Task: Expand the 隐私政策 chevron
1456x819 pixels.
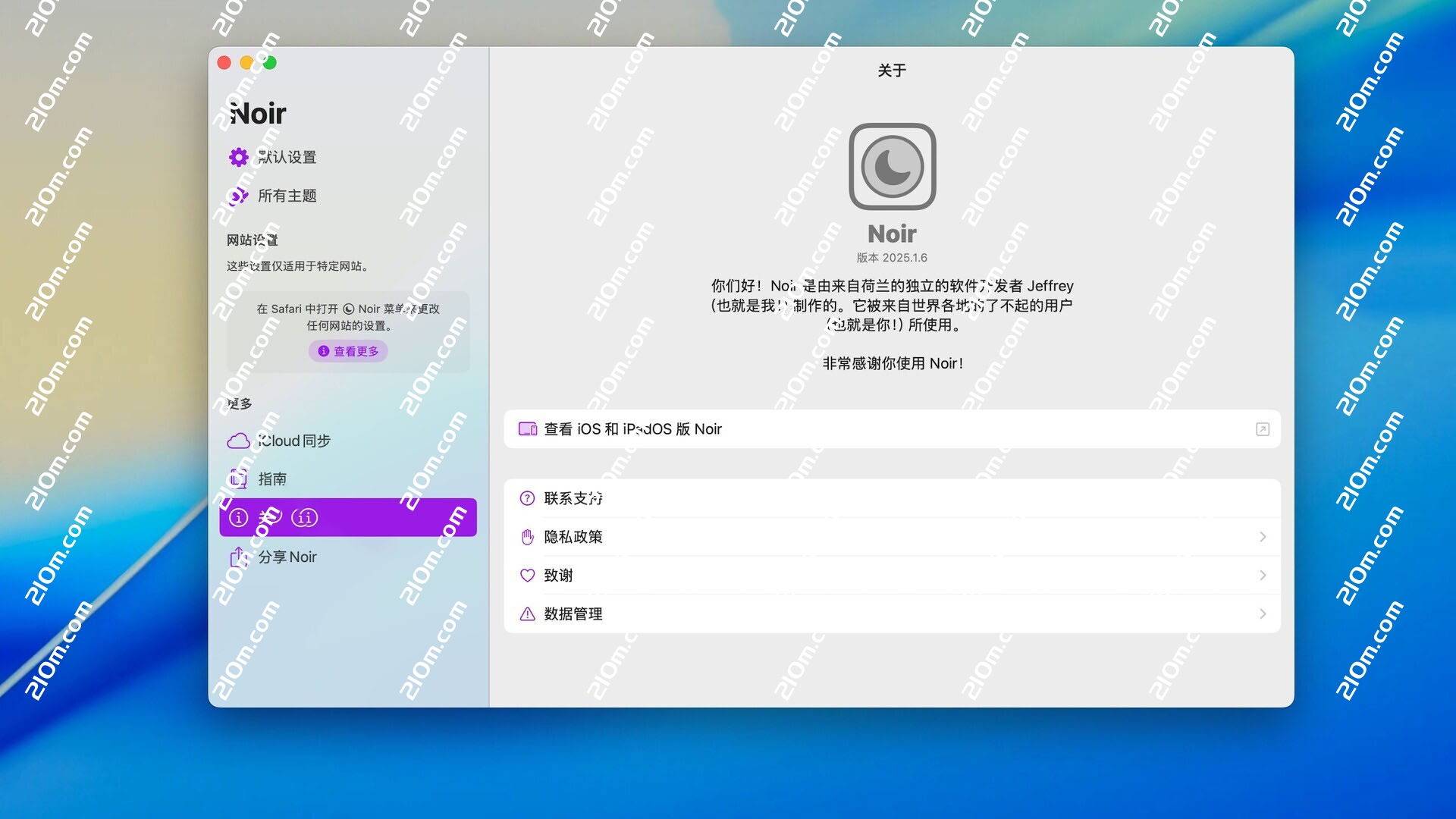Action: 1263,537
